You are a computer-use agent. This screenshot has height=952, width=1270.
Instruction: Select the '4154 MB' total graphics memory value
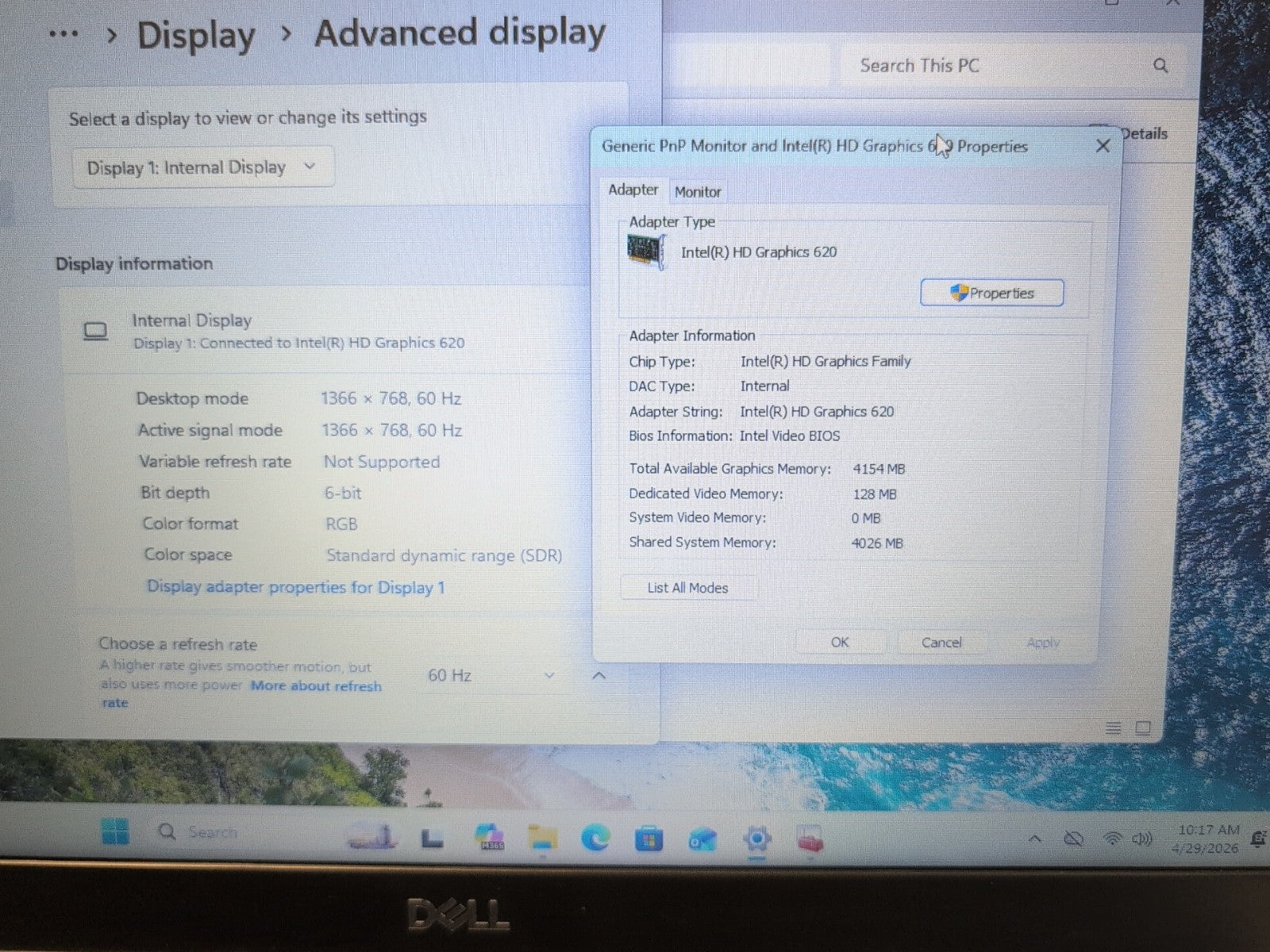879,469
